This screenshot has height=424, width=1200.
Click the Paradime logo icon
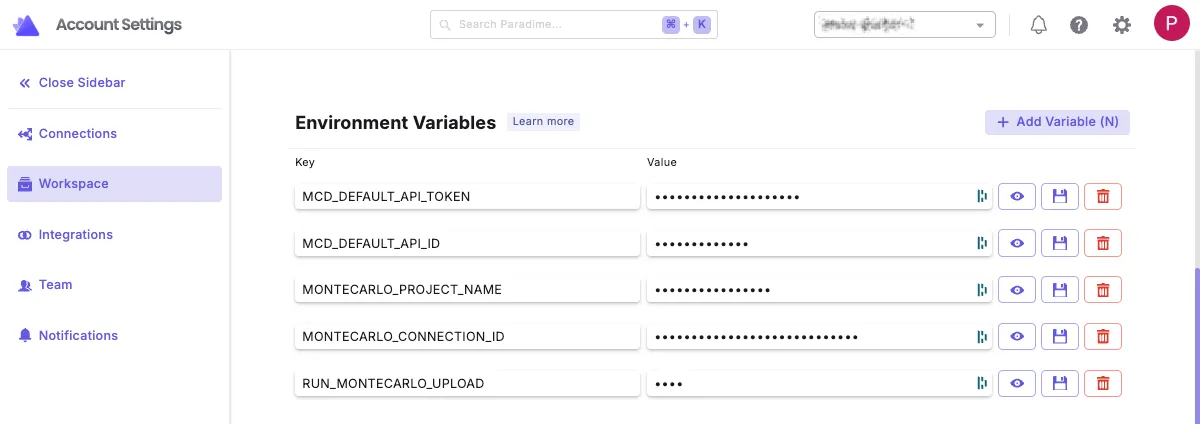pos(27,25)
